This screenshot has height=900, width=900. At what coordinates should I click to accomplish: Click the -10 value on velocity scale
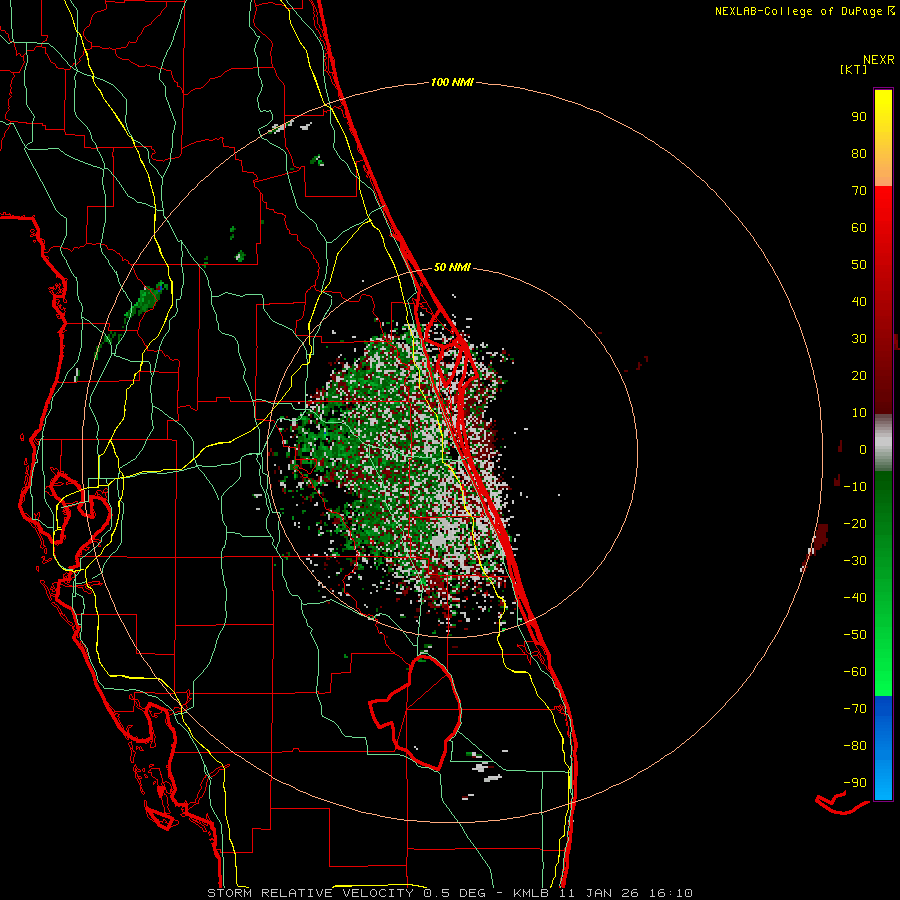click(855, 487)
